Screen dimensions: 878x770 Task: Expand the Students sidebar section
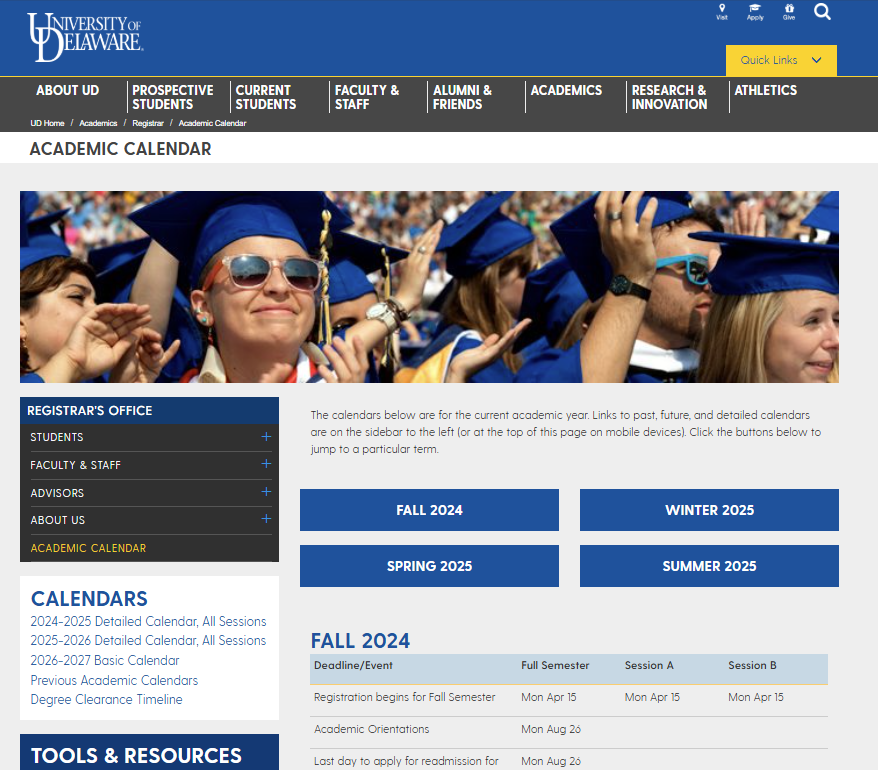(x=266, y=437)
